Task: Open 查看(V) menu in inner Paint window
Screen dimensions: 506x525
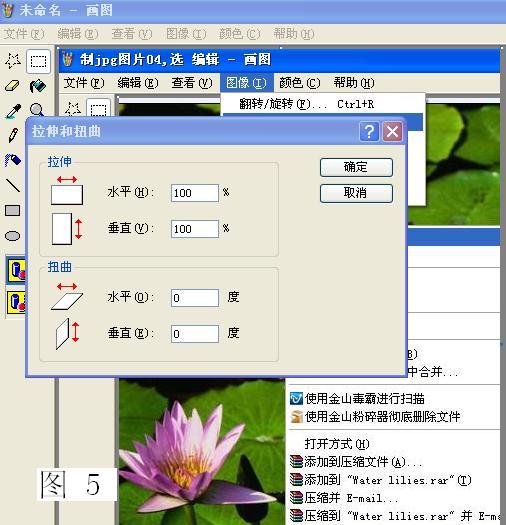Action: point(192,83)
